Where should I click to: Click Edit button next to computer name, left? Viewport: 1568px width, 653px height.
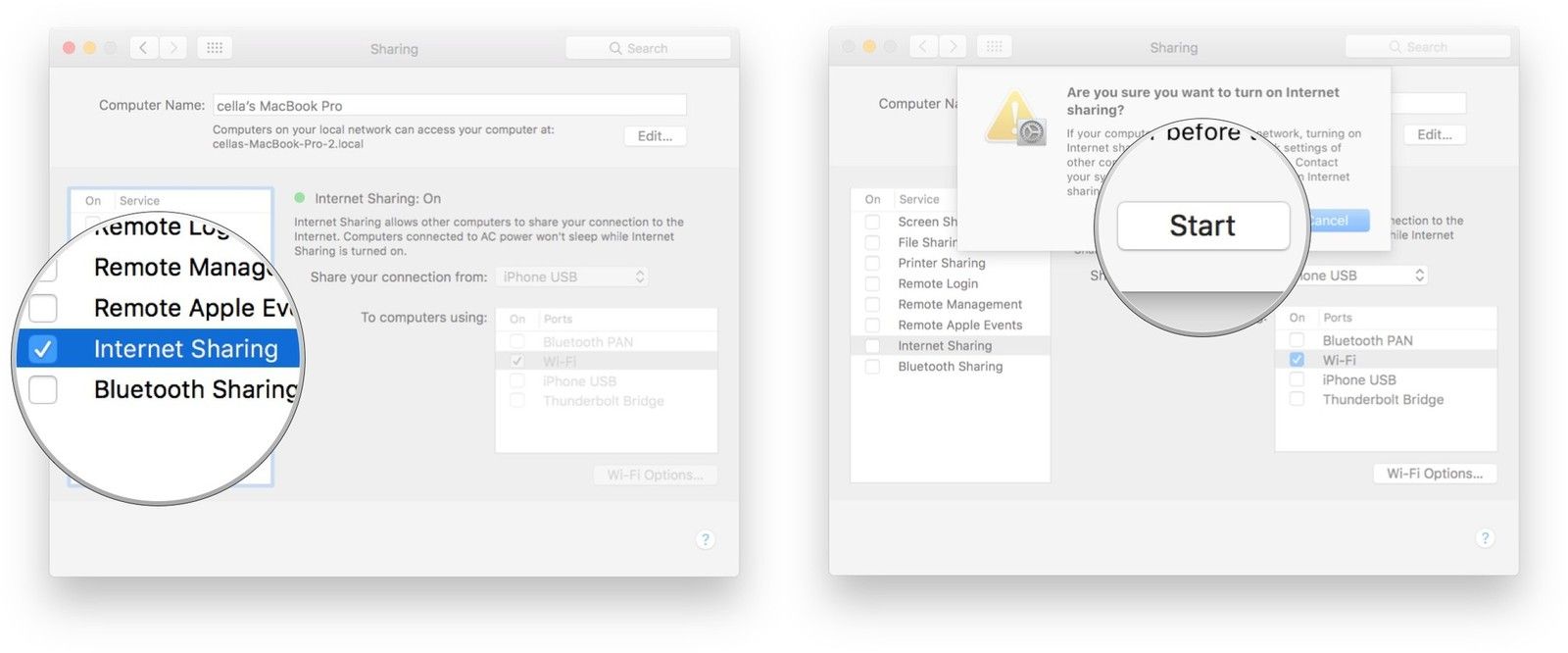click(655, 136)
